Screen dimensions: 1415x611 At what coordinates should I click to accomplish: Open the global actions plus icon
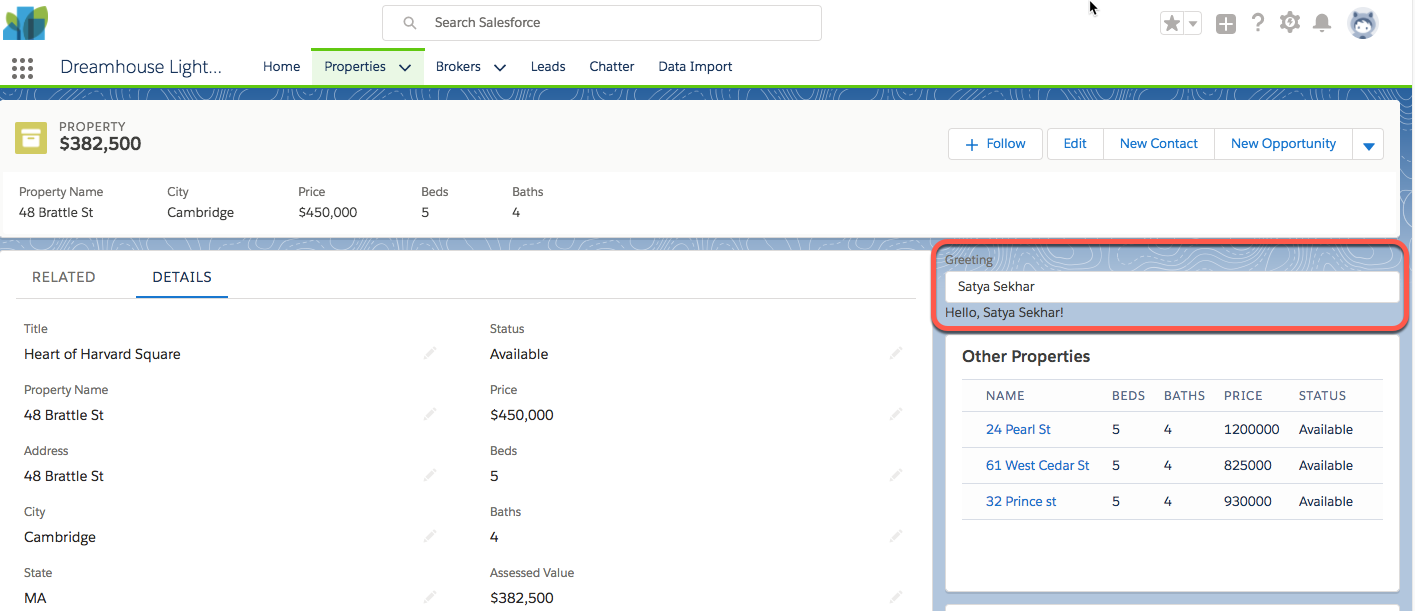tap(1226, 23)
